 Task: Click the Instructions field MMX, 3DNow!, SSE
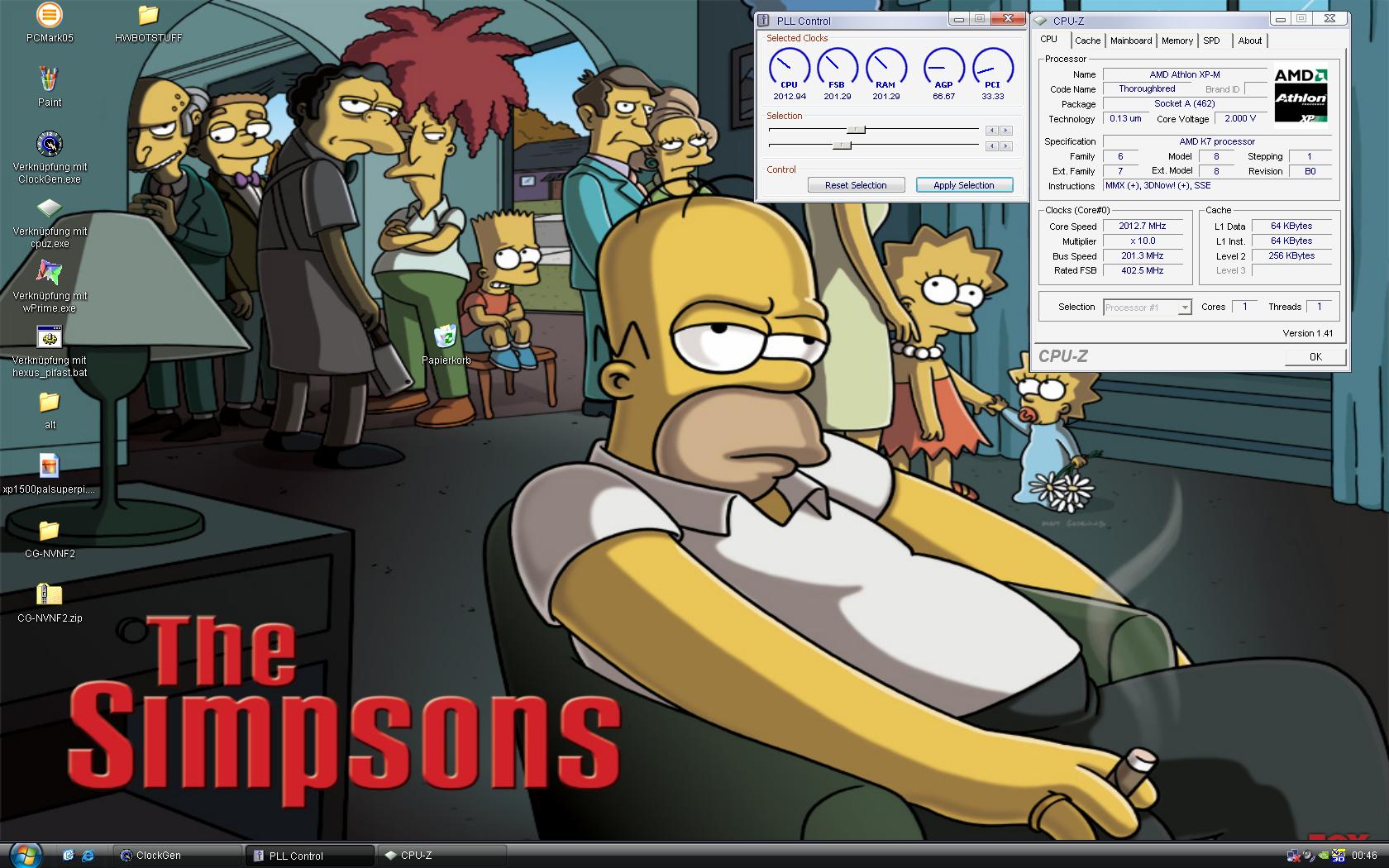(1218, 186)
